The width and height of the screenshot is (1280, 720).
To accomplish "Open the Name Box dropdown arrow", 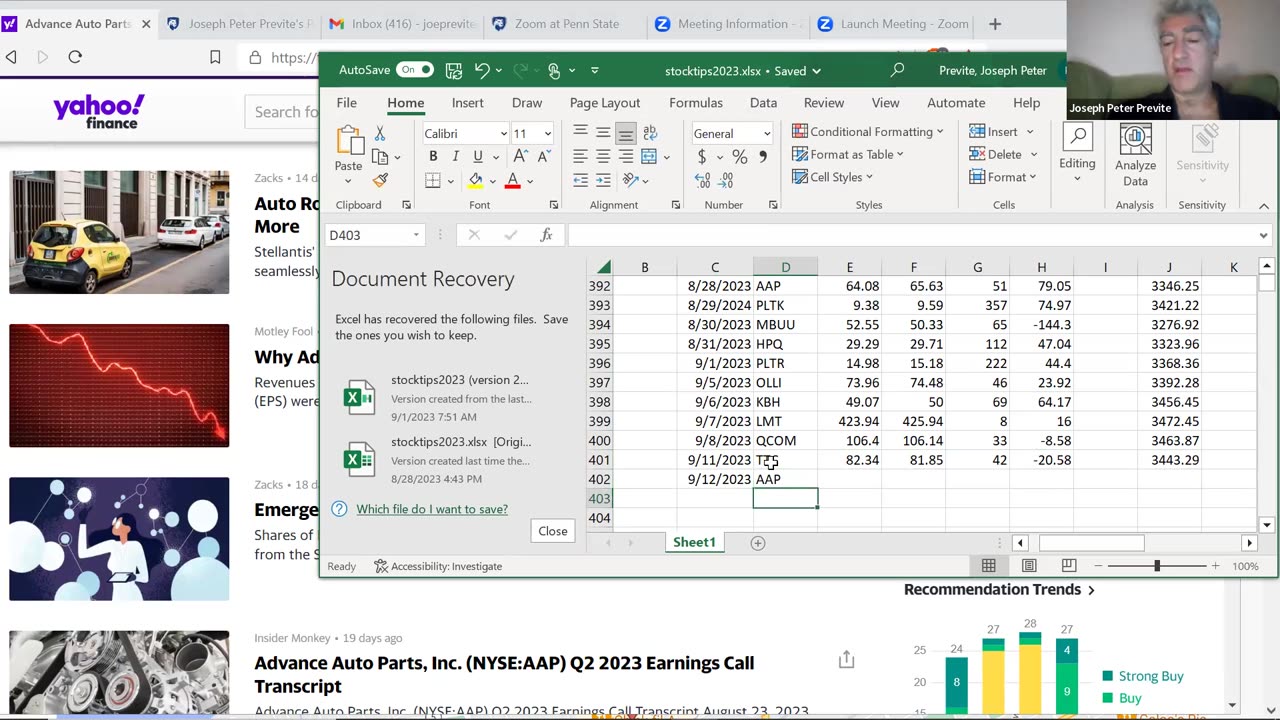I will [x=416, y=235].
